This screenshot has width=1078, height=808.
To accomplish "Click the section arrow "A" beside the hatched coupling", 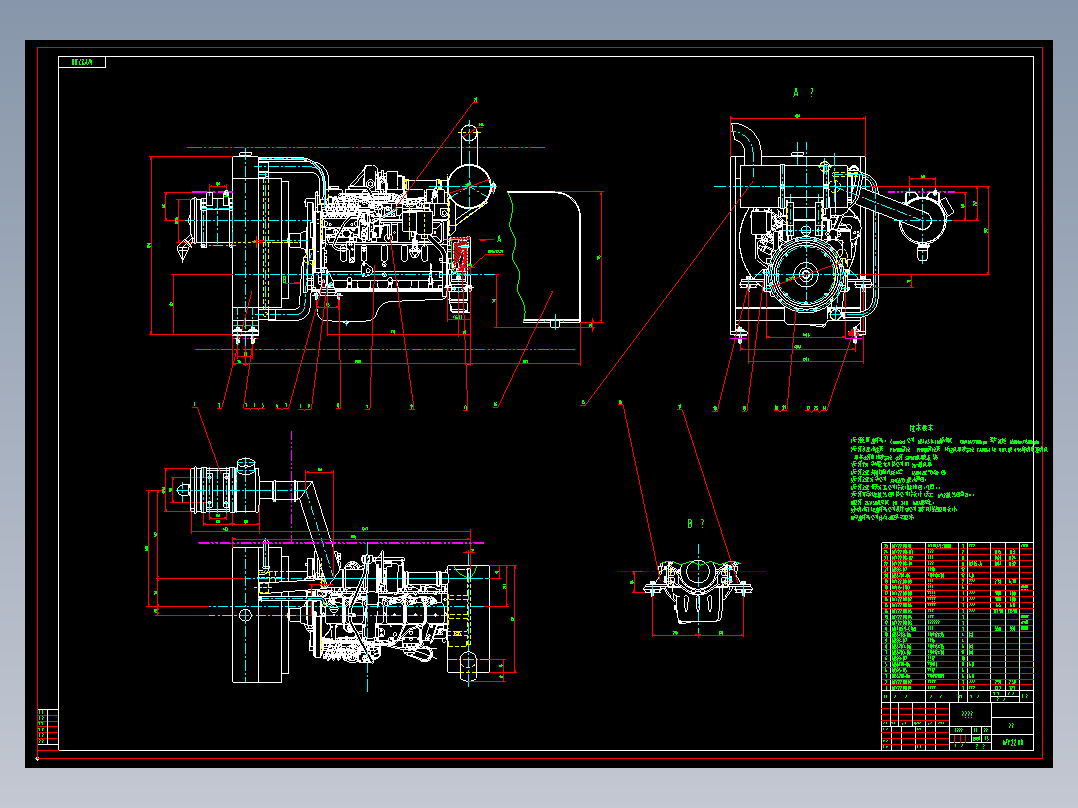I will 499,239.
